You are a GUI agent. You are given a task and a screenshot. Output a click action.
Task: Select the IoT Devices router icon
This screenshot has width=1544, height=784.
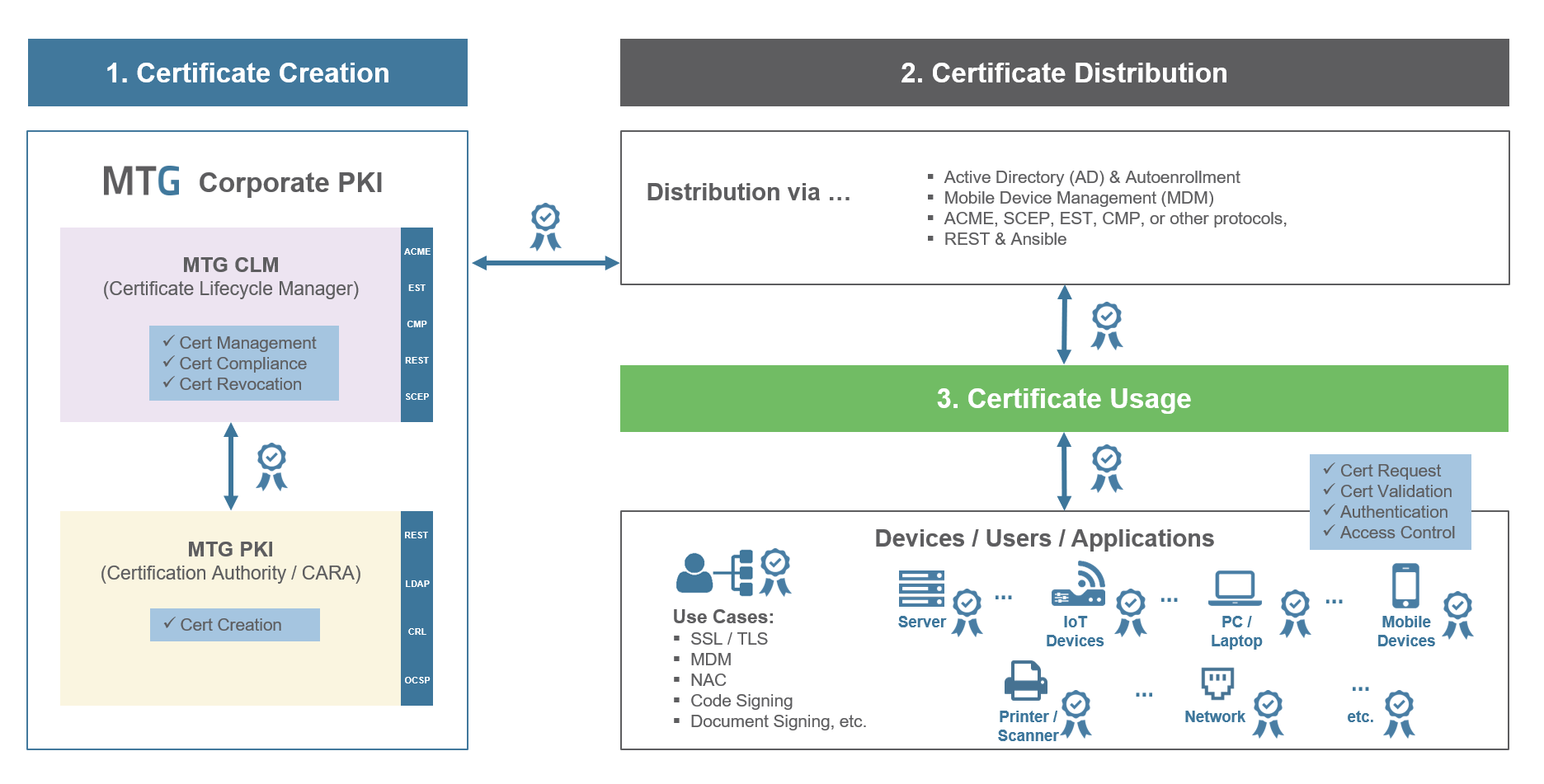[1079, 585]
